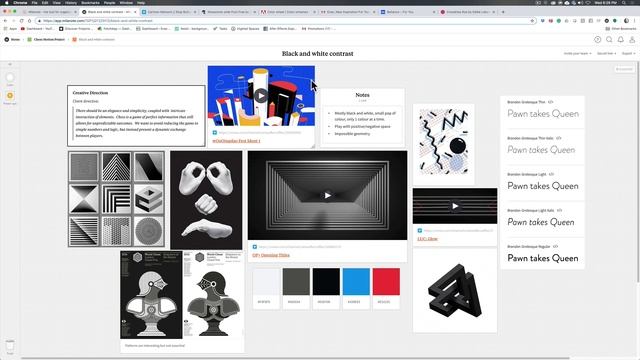640x360 pixels.
Task: Select the white color circle tool in sidebar
Action: pos(10,78)
